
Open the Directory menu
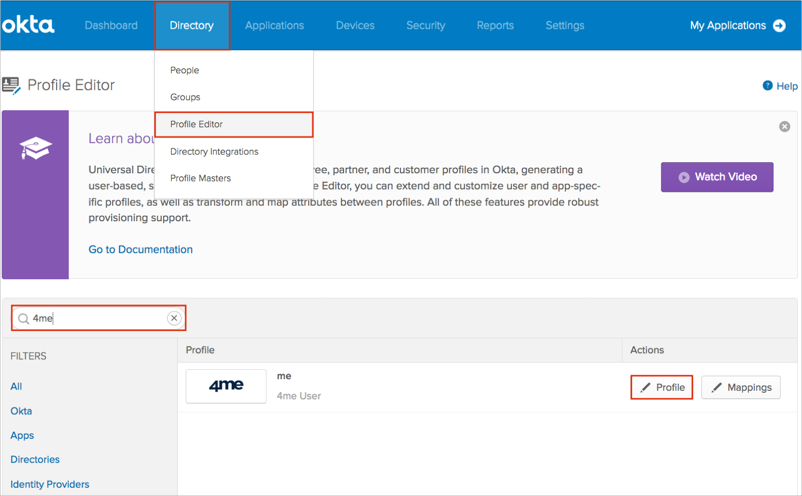click(192, 25)
